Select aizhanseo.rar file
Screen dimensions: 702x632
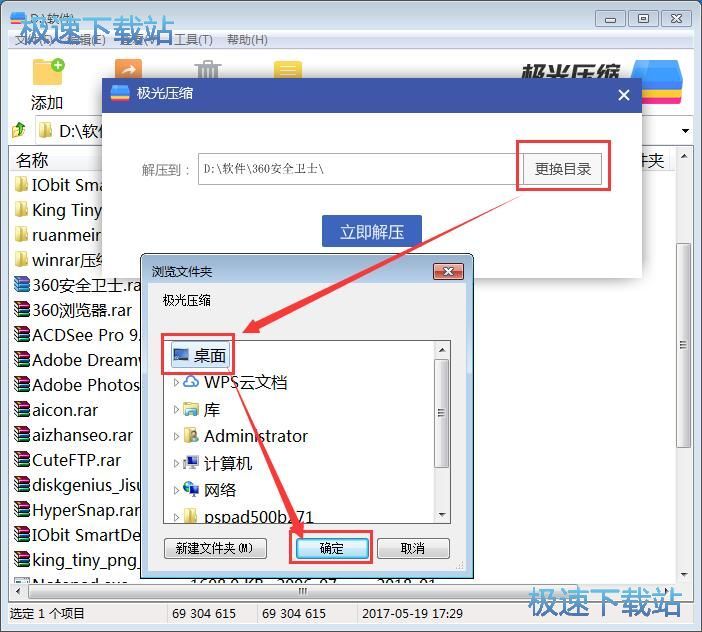coord(73,436)
